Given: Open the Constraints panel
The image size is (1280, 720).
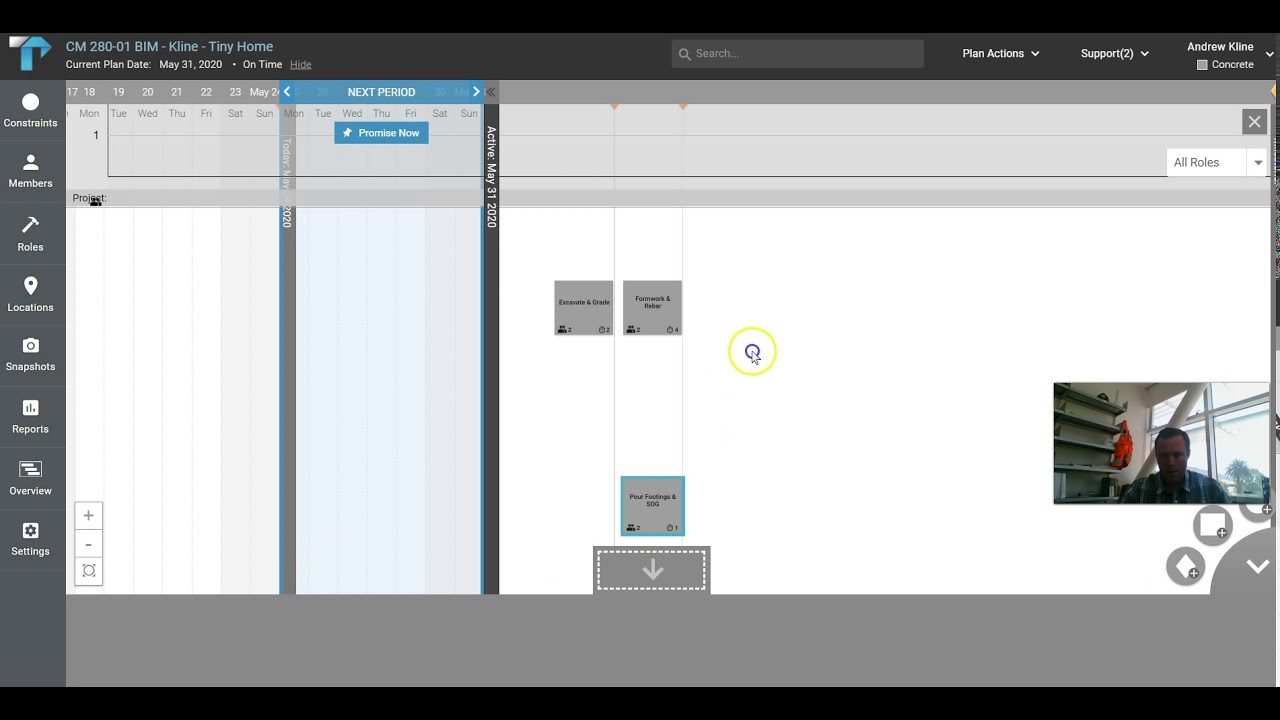Looking at the screenshot, I should point(30,111).
